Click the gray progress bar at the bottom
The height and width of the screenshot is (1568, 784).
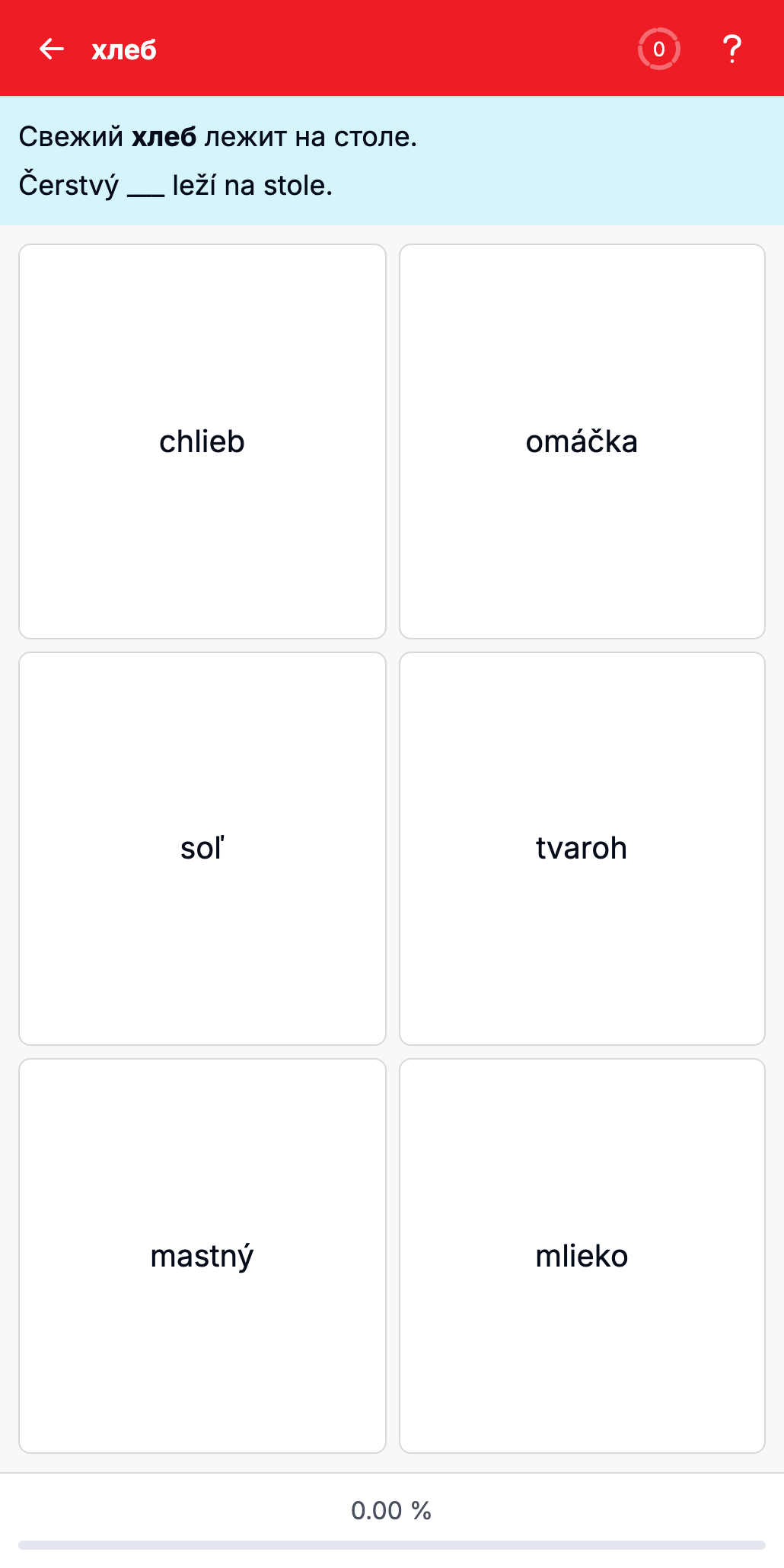[x=392, y=1545]
